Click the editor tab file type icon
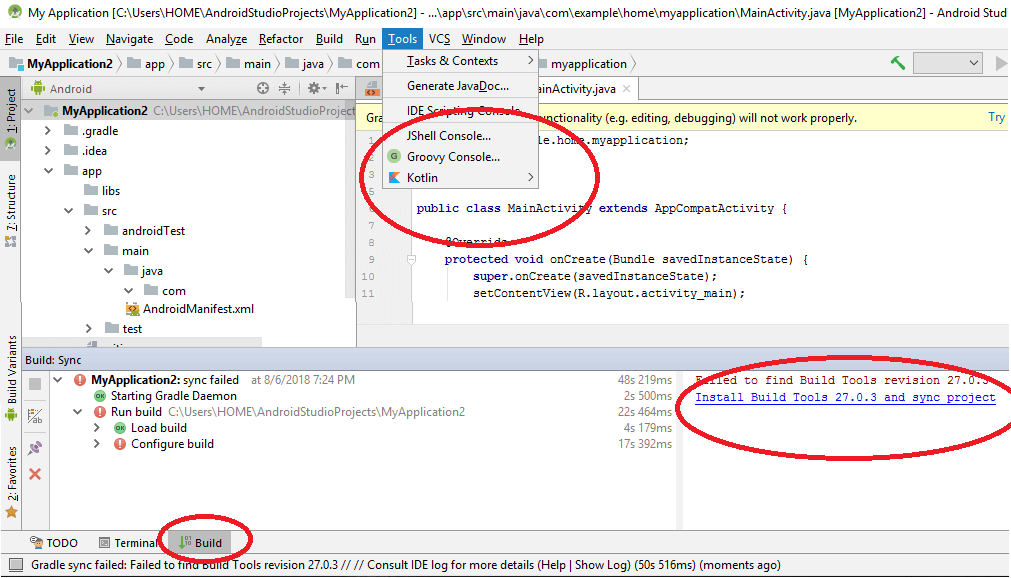 tap(372, 88)
